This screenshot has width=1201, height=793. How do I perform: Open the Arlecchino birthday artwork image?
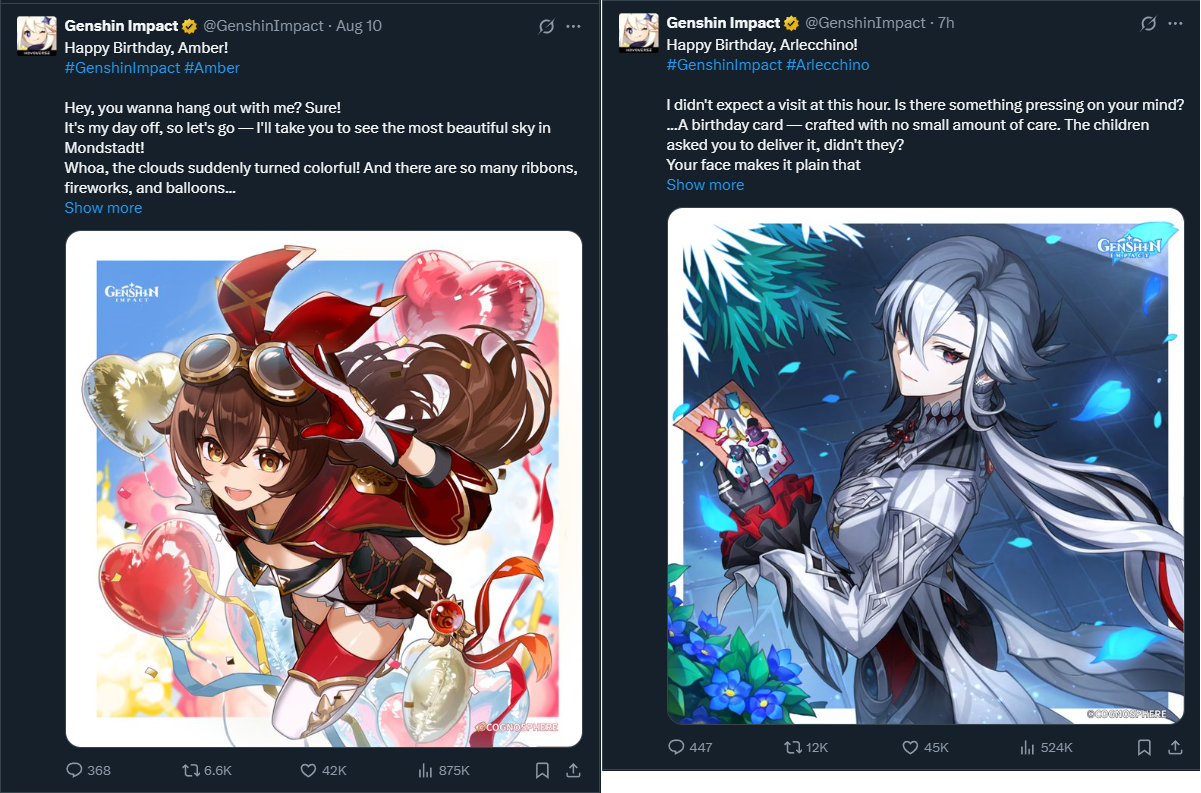[x=925, y=466]
